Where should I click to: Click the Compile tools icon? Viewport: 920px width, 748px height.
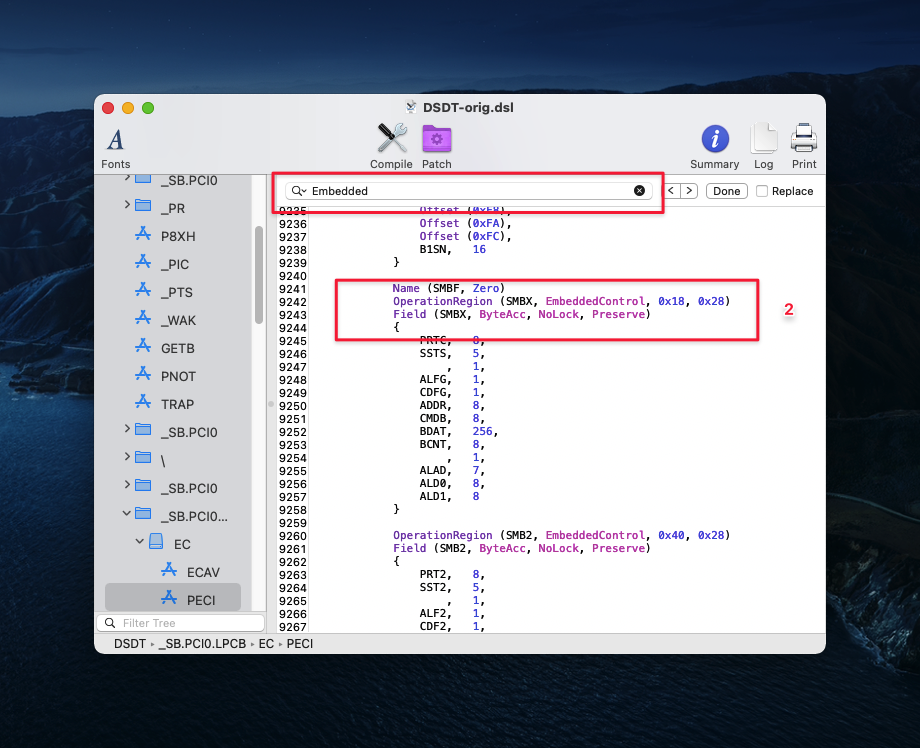(391, 140)
